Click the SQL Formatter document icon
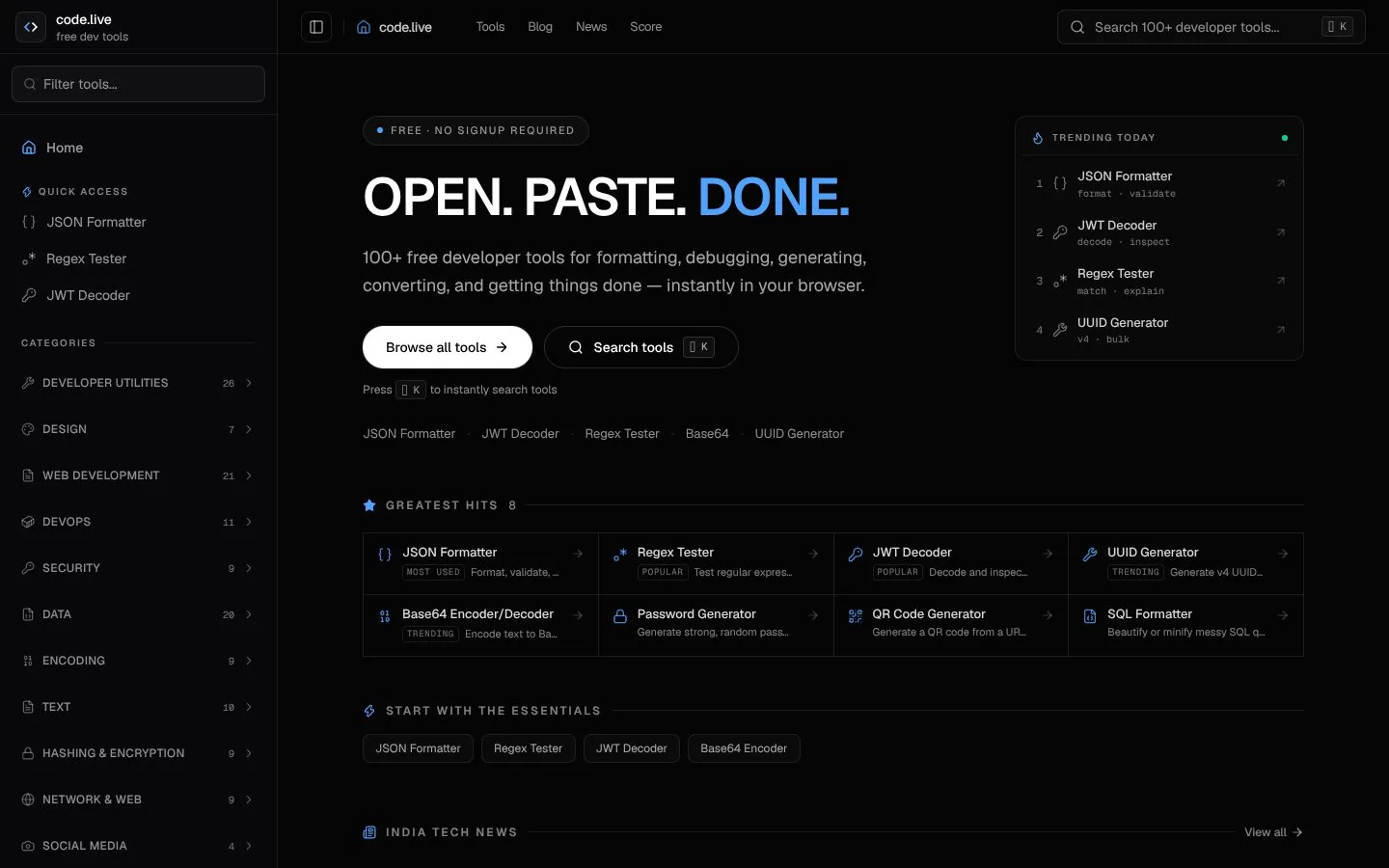 pos(1090,616)
